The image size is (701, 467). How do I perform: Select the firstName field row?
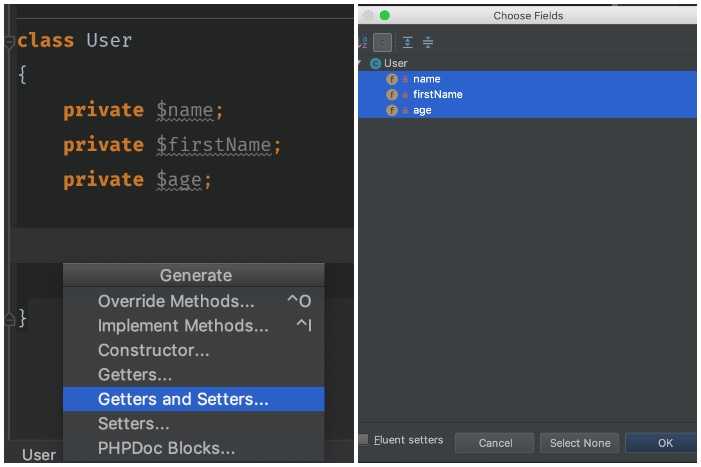(528, 95)
